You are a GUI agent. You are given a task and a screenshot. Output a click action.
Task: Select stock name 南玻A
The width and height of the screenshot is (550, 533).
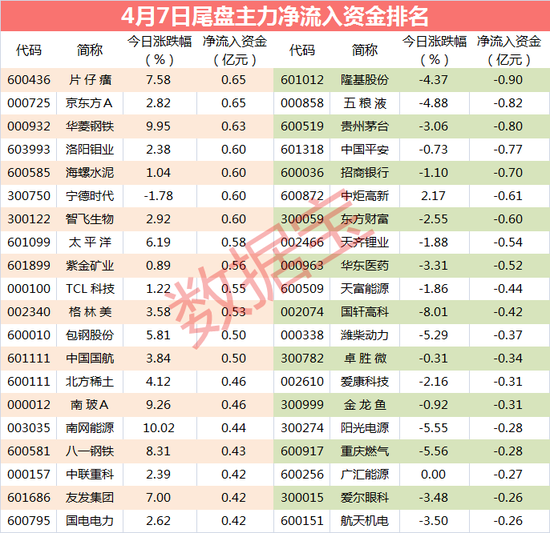pyautogui.click(x=89, y=405)
